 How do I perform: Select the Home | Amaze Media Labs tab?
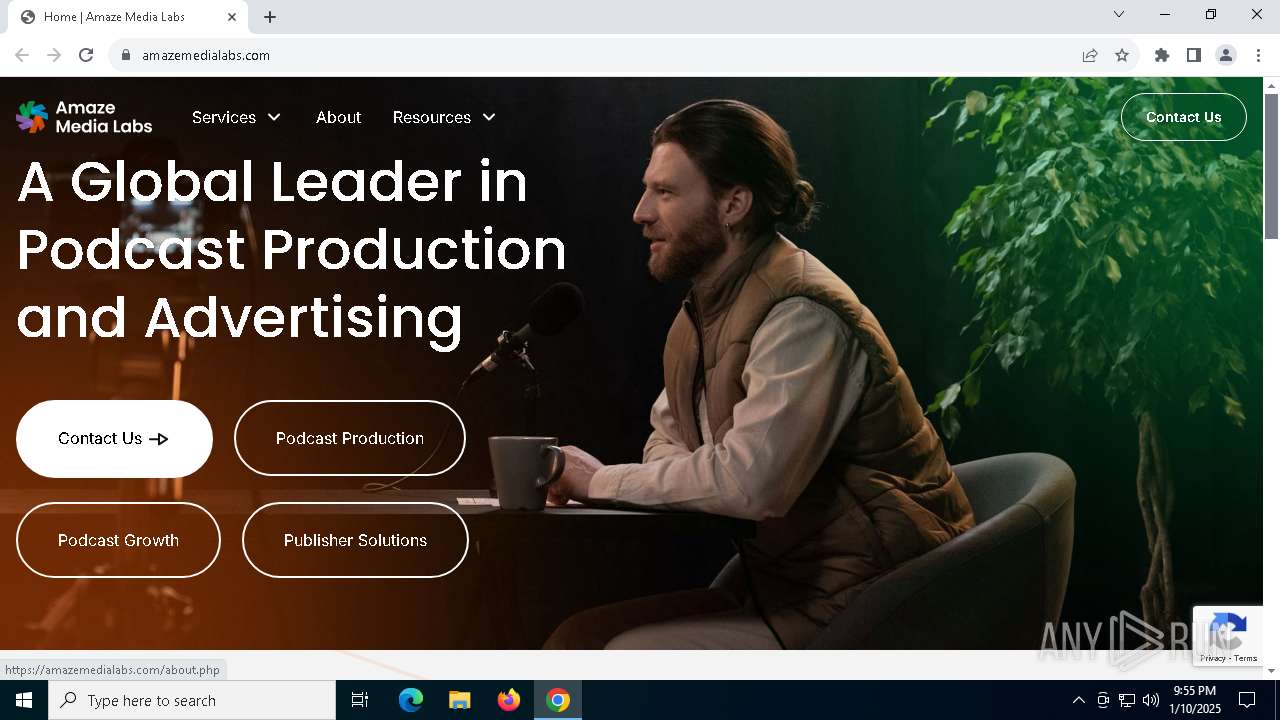[130, 17]
